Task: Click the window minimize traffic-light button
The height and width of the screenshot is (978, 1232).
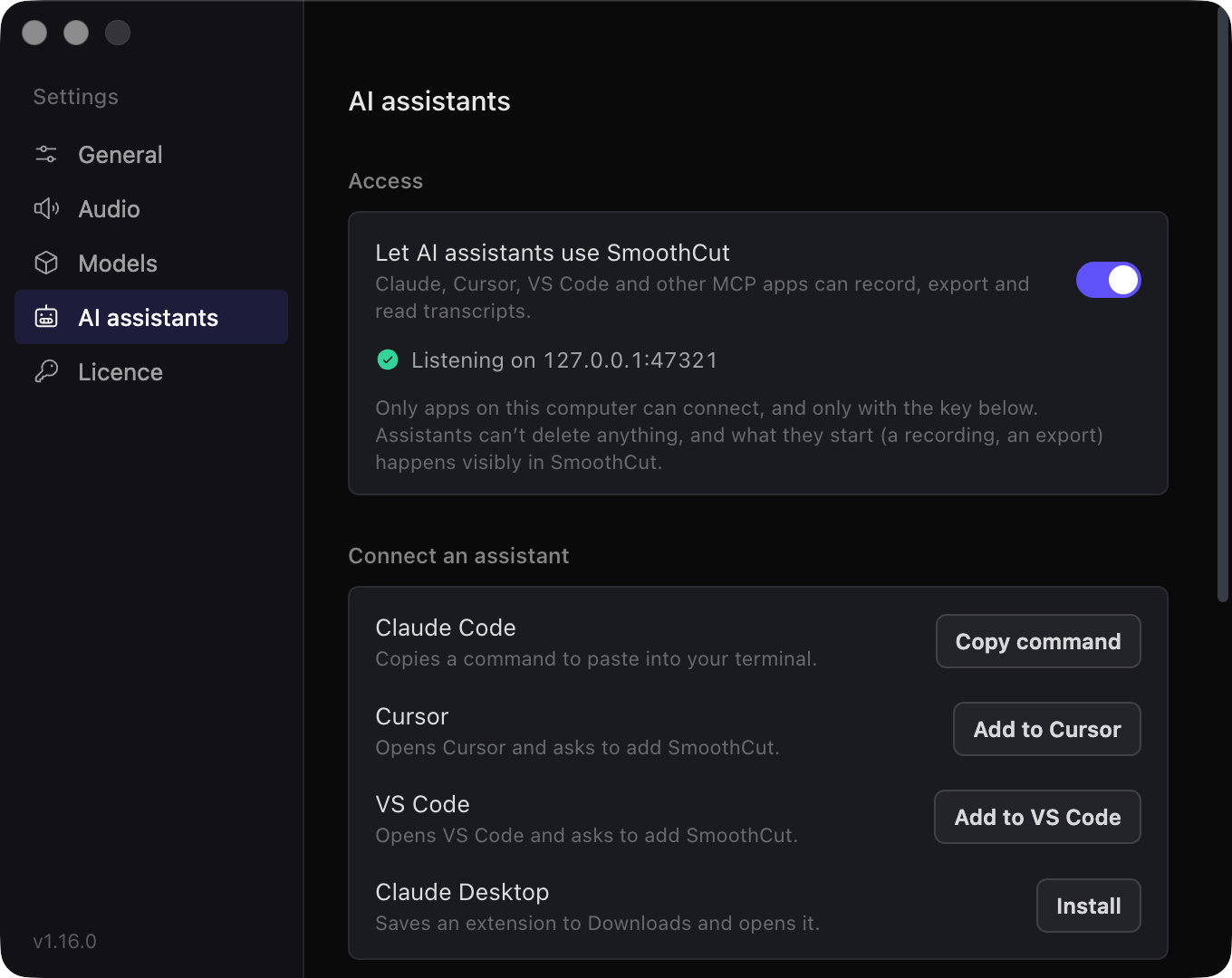Action: coord(76,33)
